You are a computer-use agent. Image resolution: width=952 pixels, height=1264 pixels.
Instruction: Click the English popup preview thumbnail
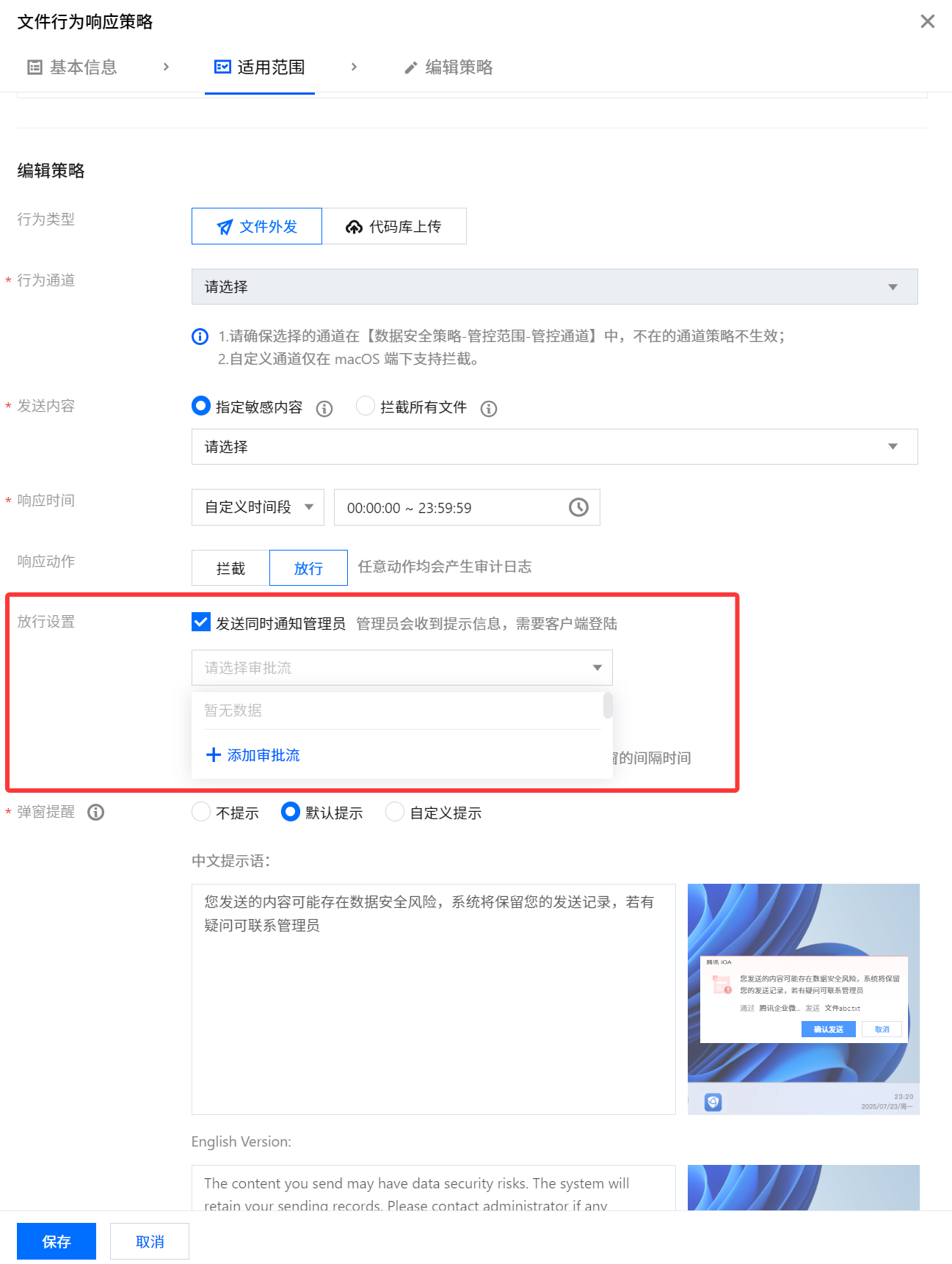(x=804, y=1188)
